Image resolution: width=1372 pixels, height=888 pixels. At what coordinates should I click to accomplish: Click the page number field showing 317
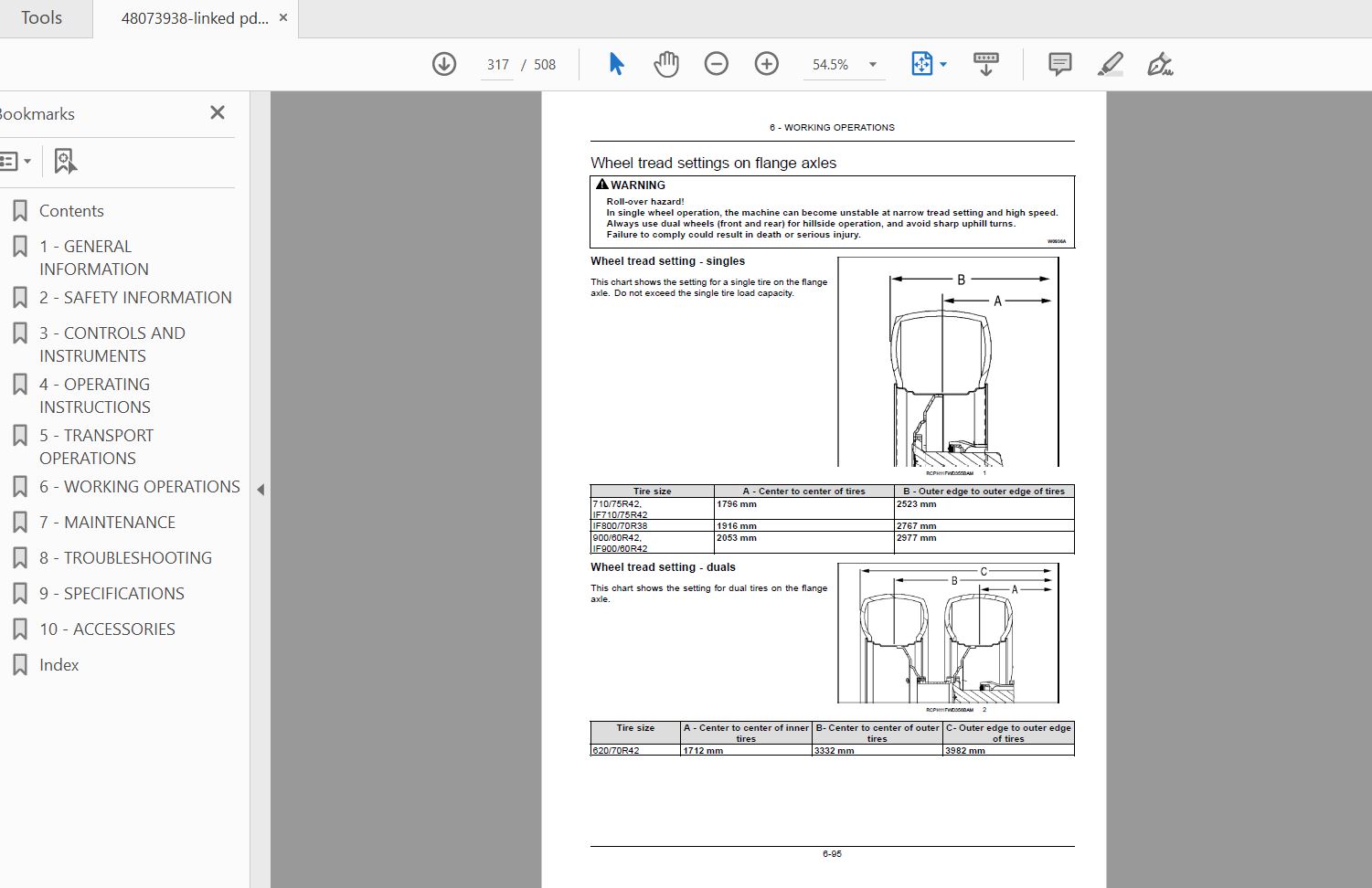[x=497, y=65]
